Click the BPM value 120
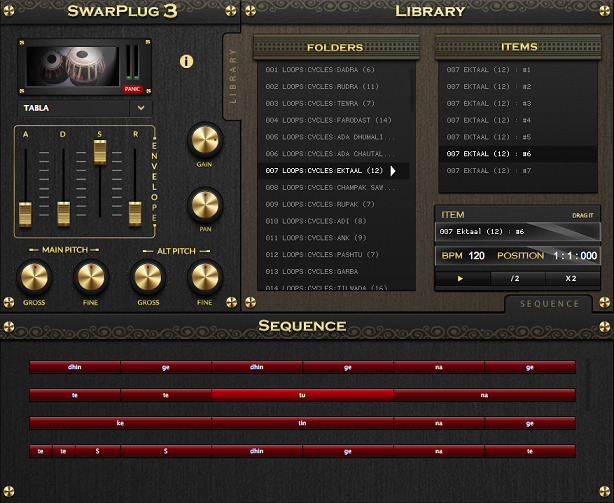 coord(476,256)
